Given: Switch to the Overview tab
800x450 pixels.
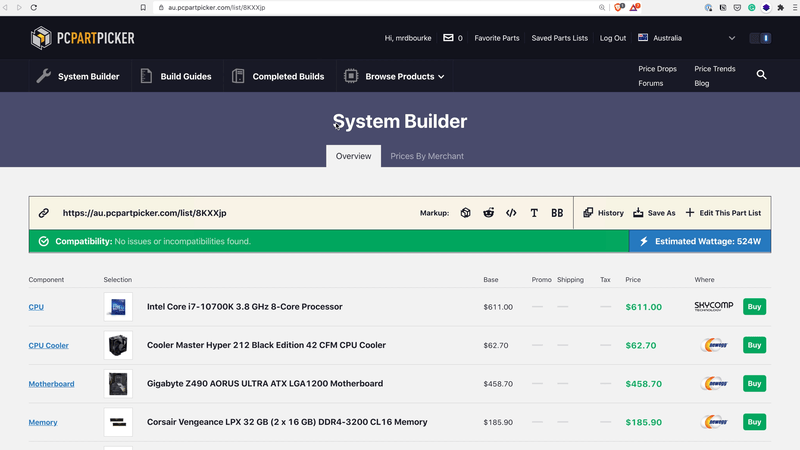Looking at the screenshot, I should coord(354,156).
